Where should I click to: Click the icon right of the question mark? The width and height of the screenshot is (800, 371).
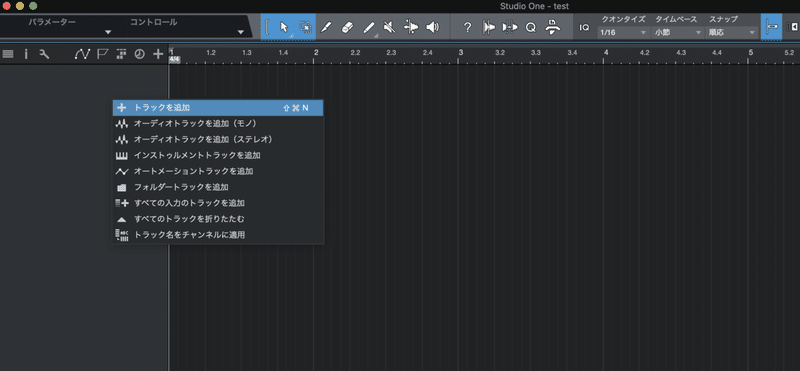489,28
